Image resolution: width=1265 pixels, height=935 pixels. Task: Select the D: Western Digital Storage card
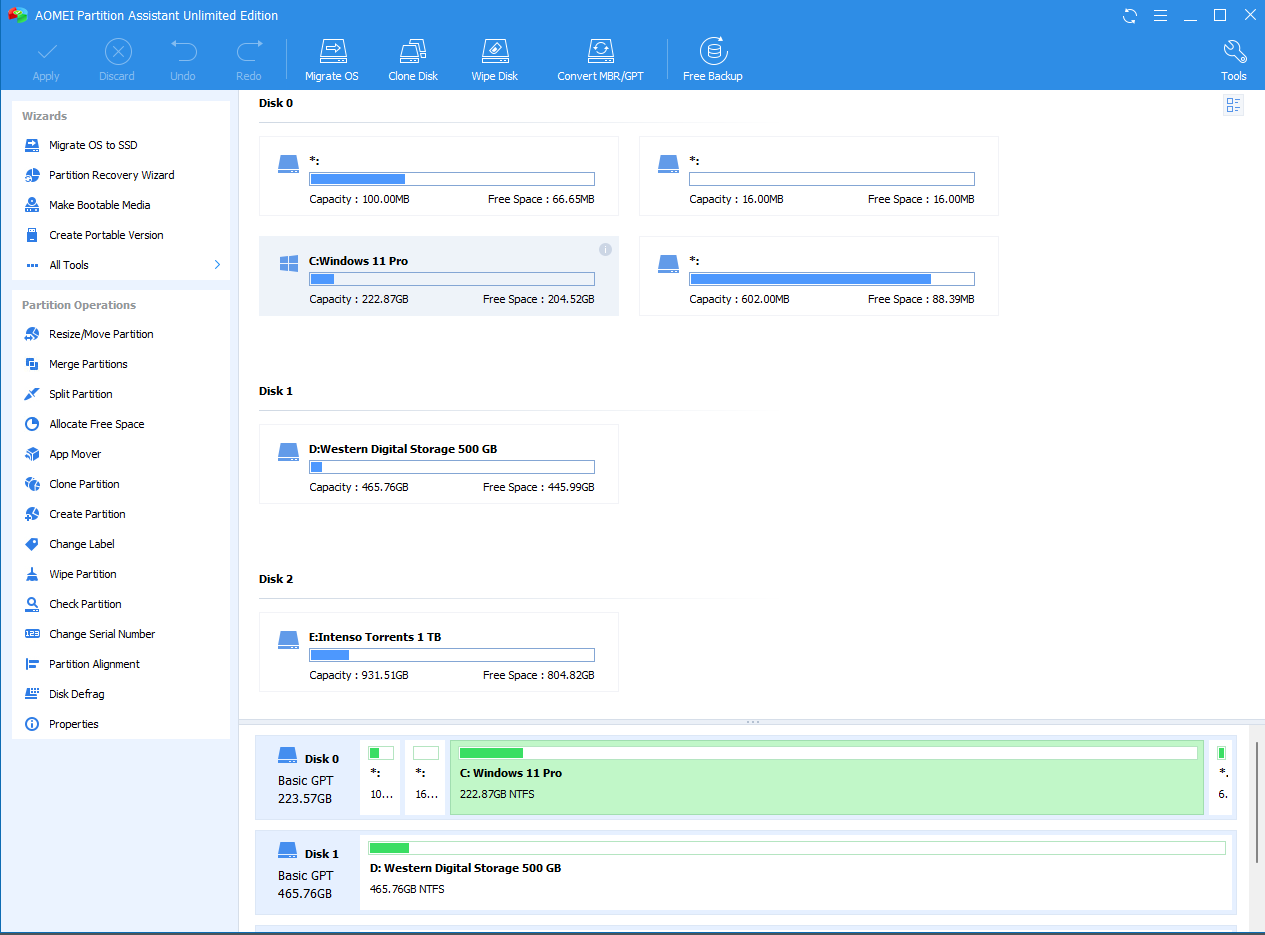(x=438, y=464)
